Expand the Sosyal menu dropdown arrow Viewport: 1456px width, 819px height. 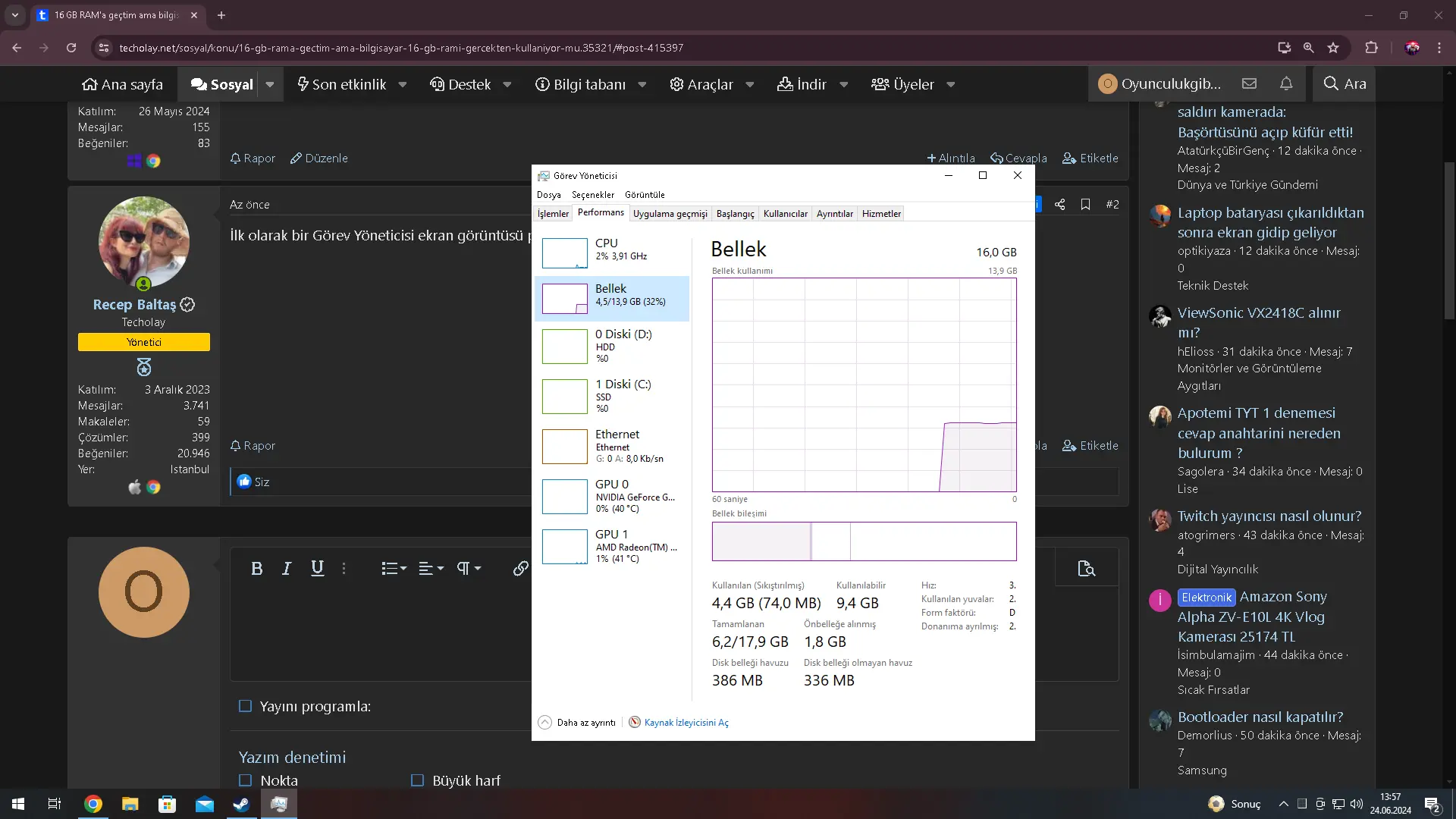270,84
